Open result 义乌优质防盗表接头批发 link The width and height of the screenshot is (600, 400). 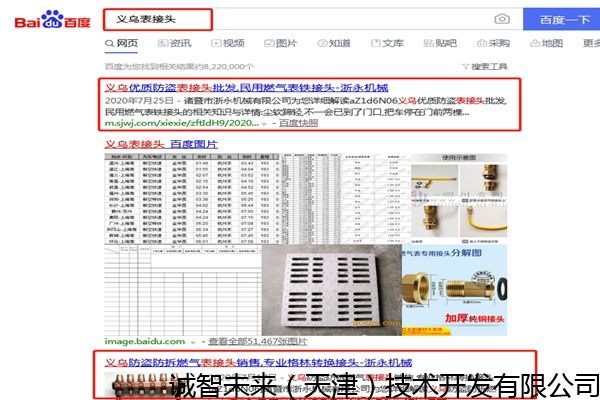pos(246,88)
